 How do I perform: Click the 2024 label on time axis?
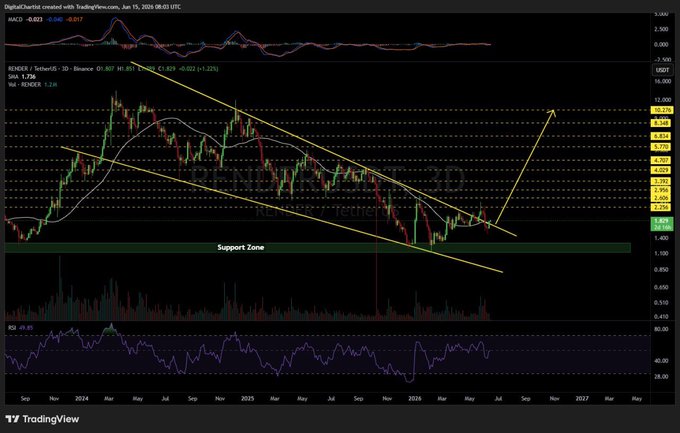pos(82,398)
